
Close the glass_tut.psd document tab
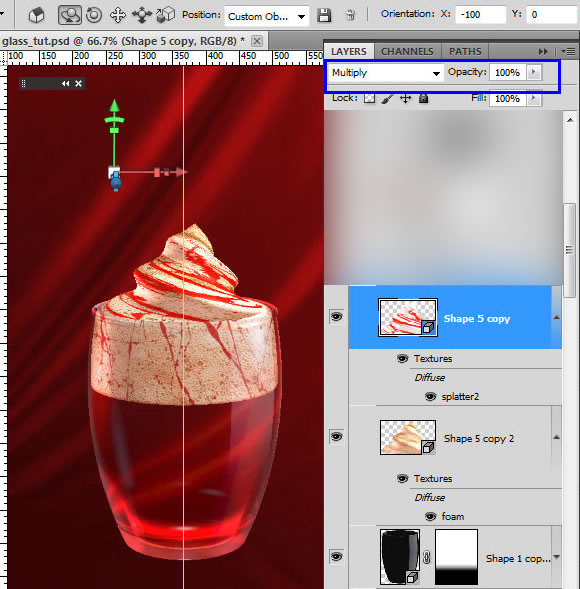click(257, 41)
